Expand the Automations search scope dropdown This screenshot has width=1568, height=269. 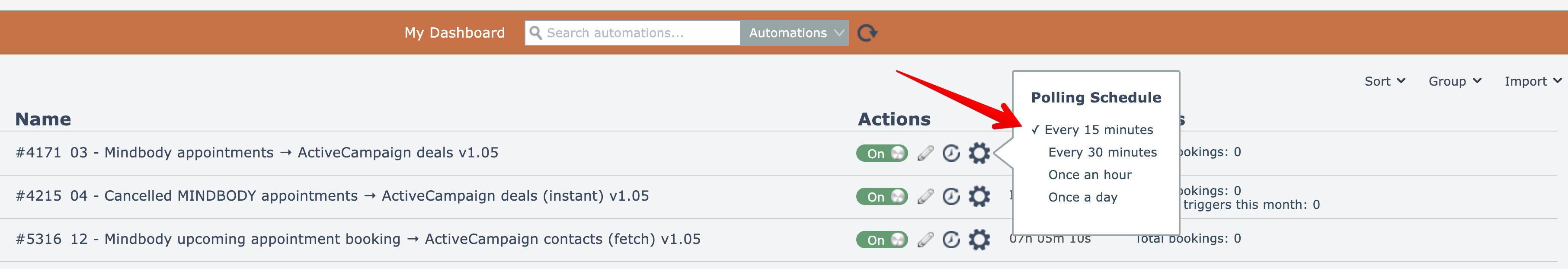(794, 33)
